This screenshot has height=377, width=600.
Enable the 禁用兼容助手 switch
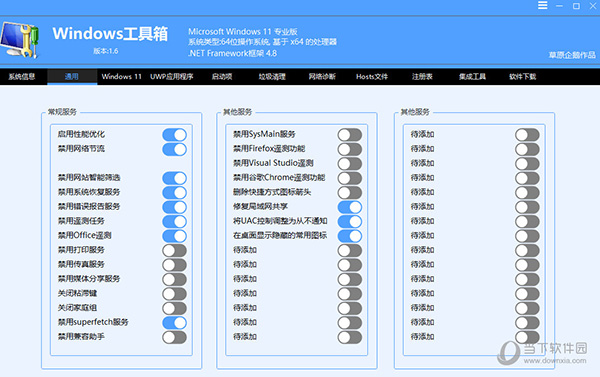point(174,337)
